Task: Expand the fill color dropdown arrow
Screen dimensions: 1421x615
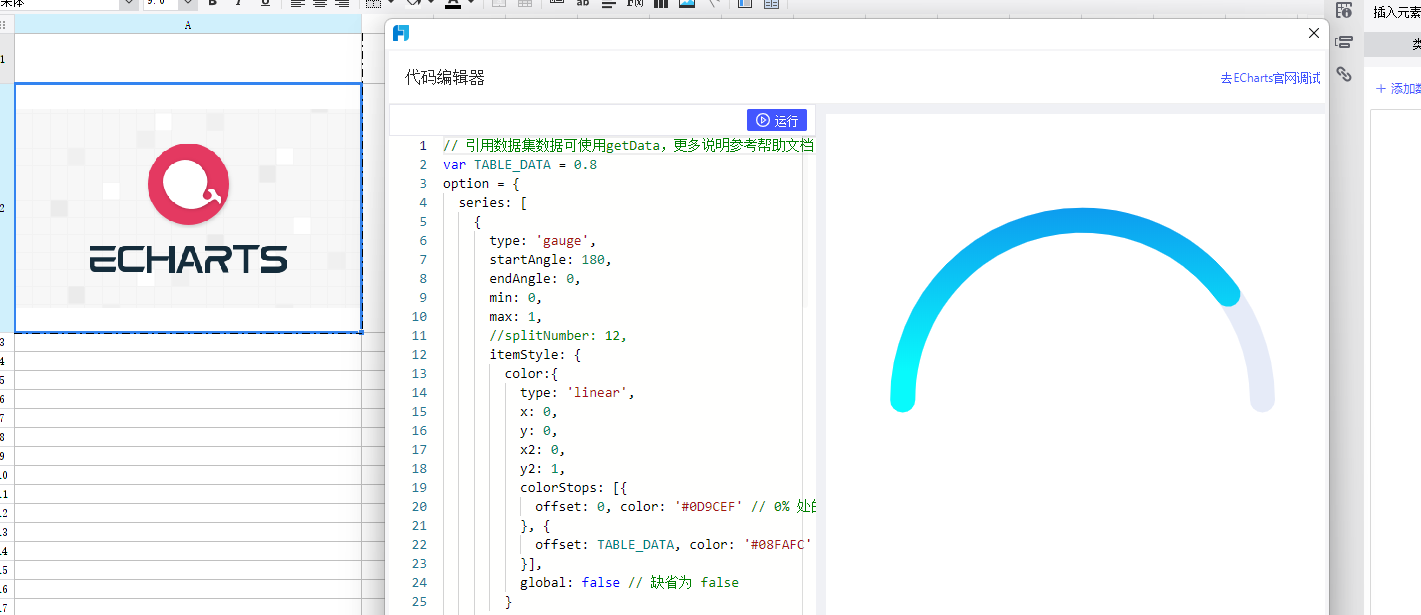Action: tap(429, 3)
